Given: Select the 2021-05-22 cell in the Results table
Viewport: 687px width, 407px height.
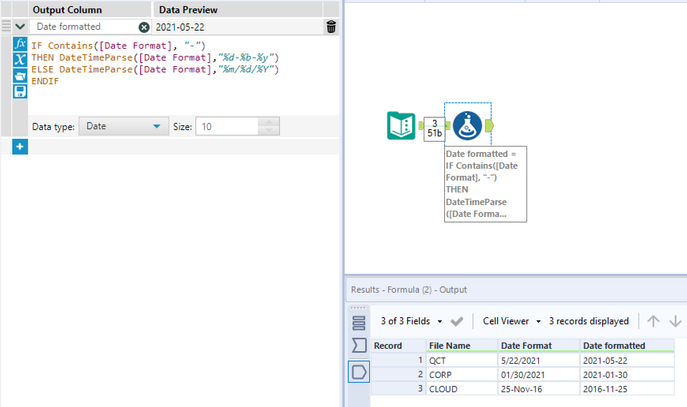Looking at the screenshot, I should point(627,361).
